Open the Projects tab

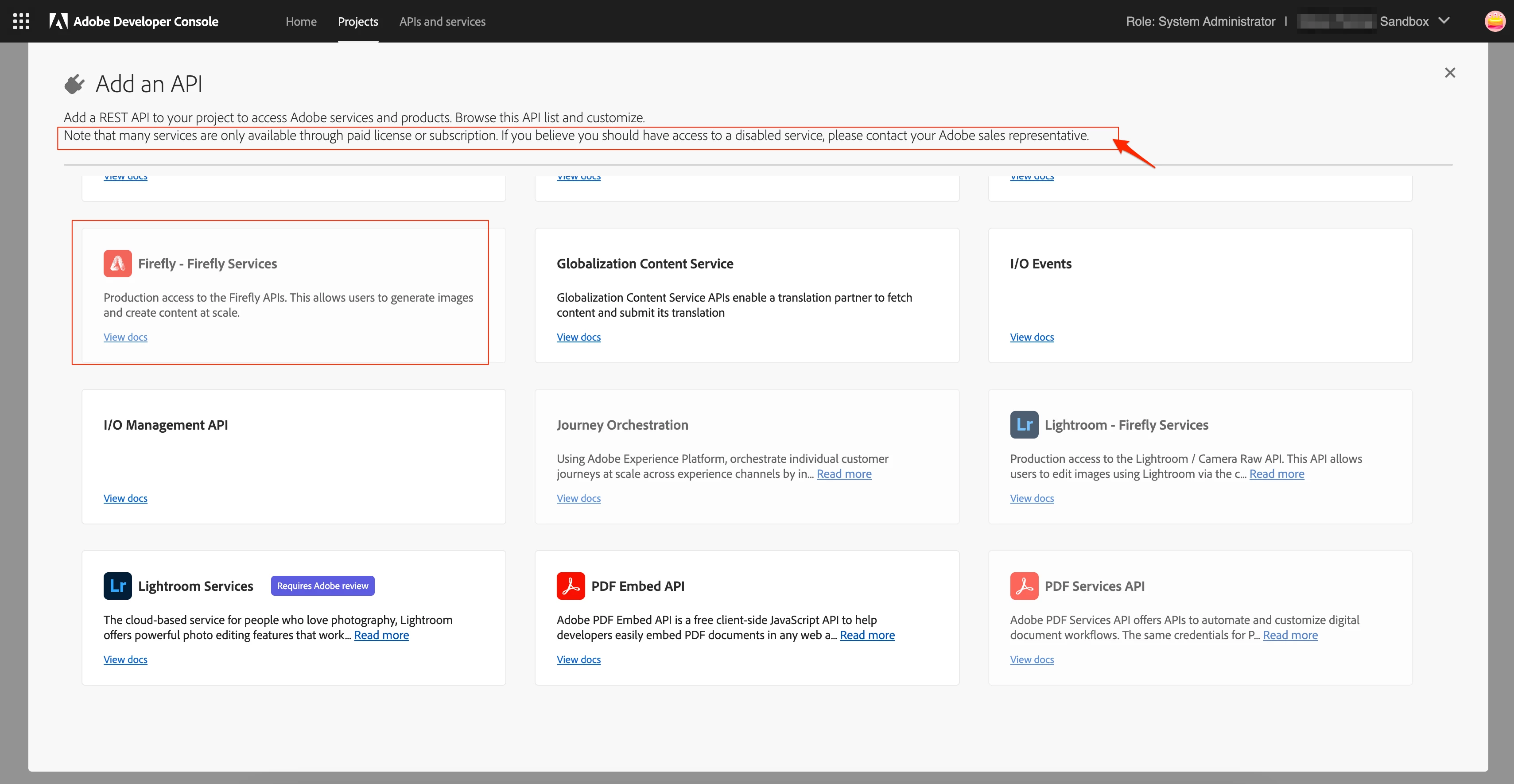[x=357, y=22]
